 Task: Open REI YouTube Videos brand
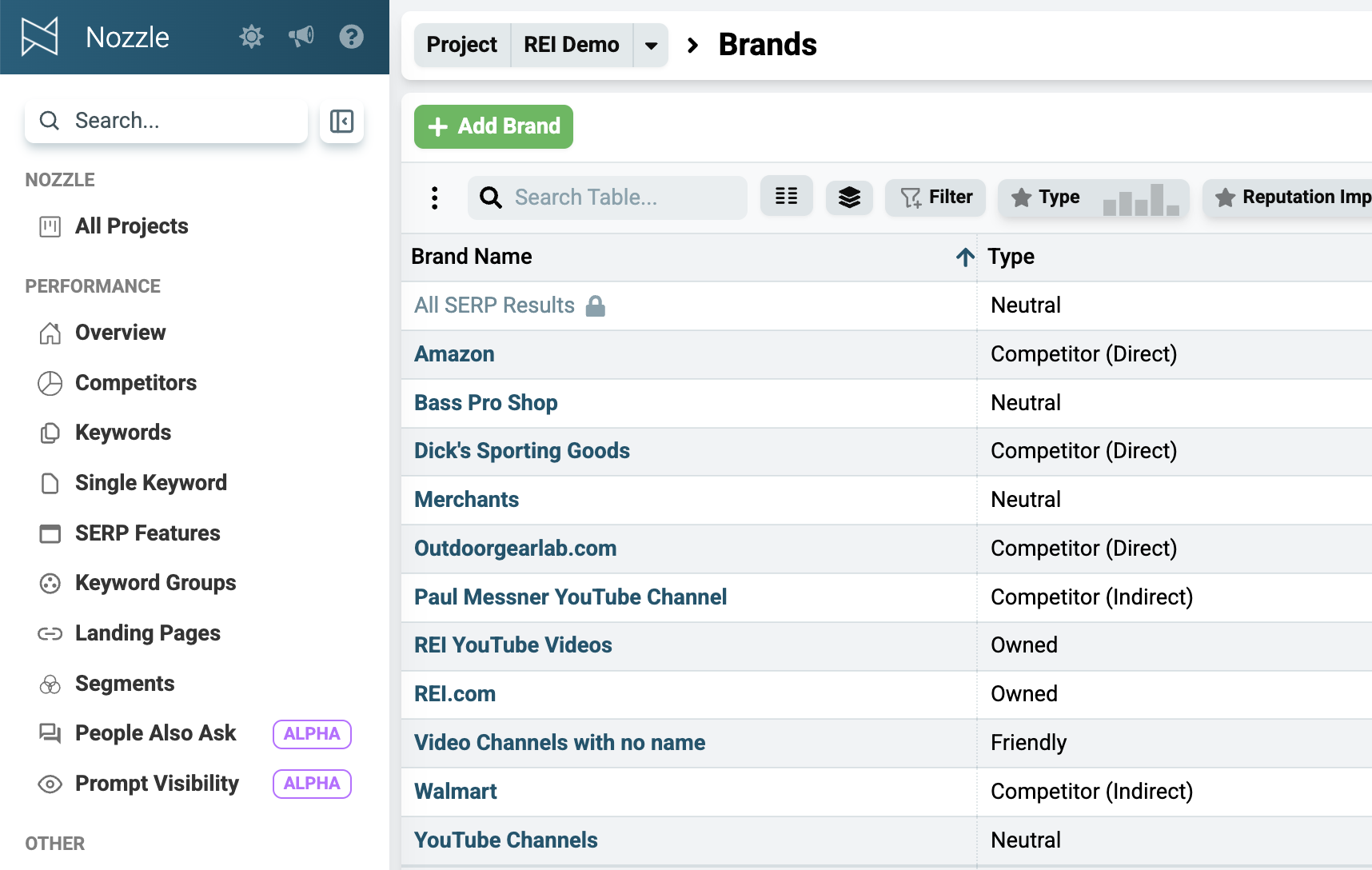[513, 645]
